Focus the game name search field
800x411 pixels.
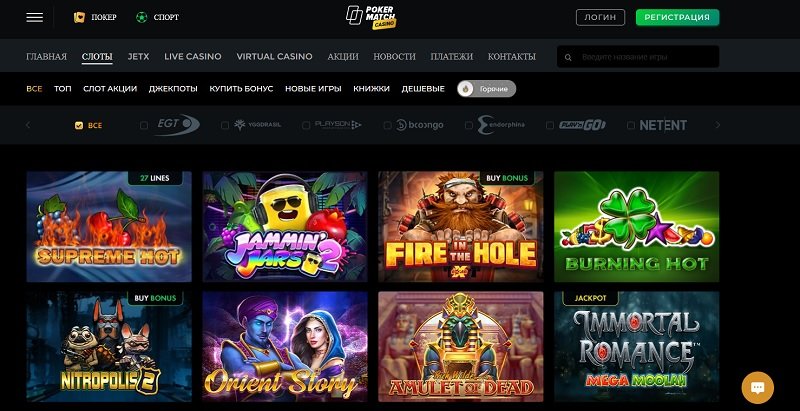coord(638,57)
